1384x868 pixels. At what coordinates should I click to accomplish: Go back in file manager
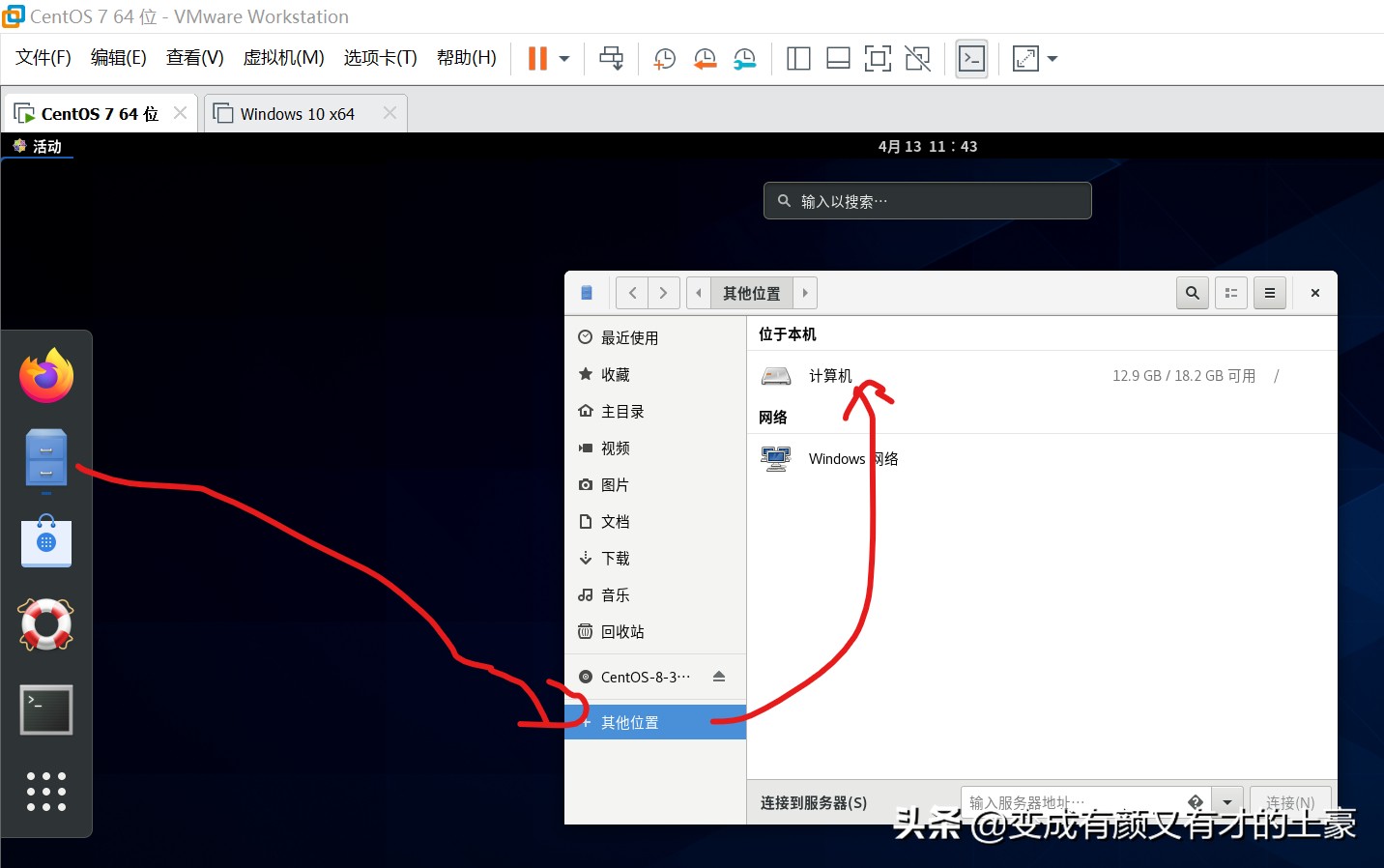tap(632, 293)
